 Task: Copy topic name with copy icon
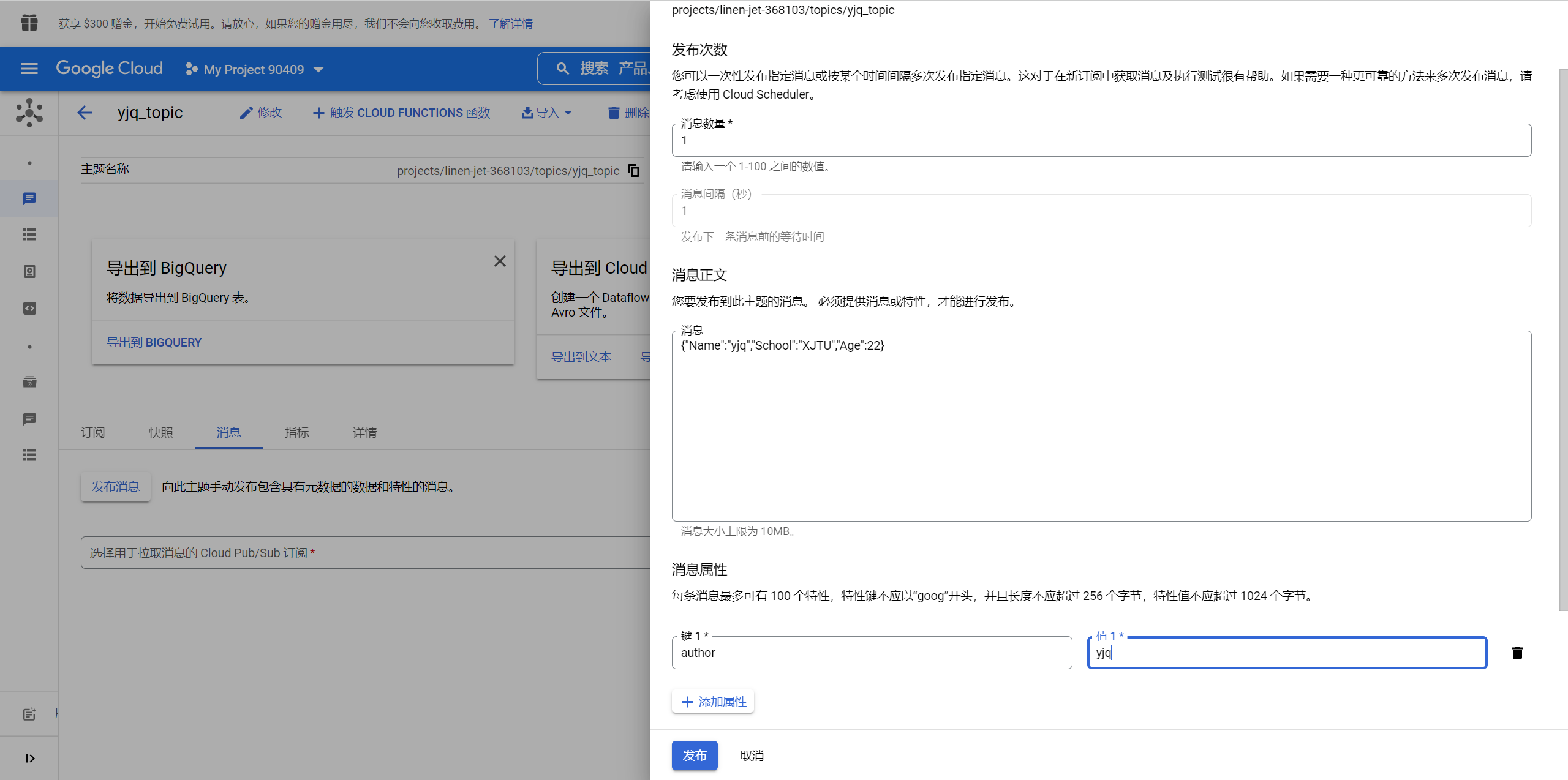point(634,171)
